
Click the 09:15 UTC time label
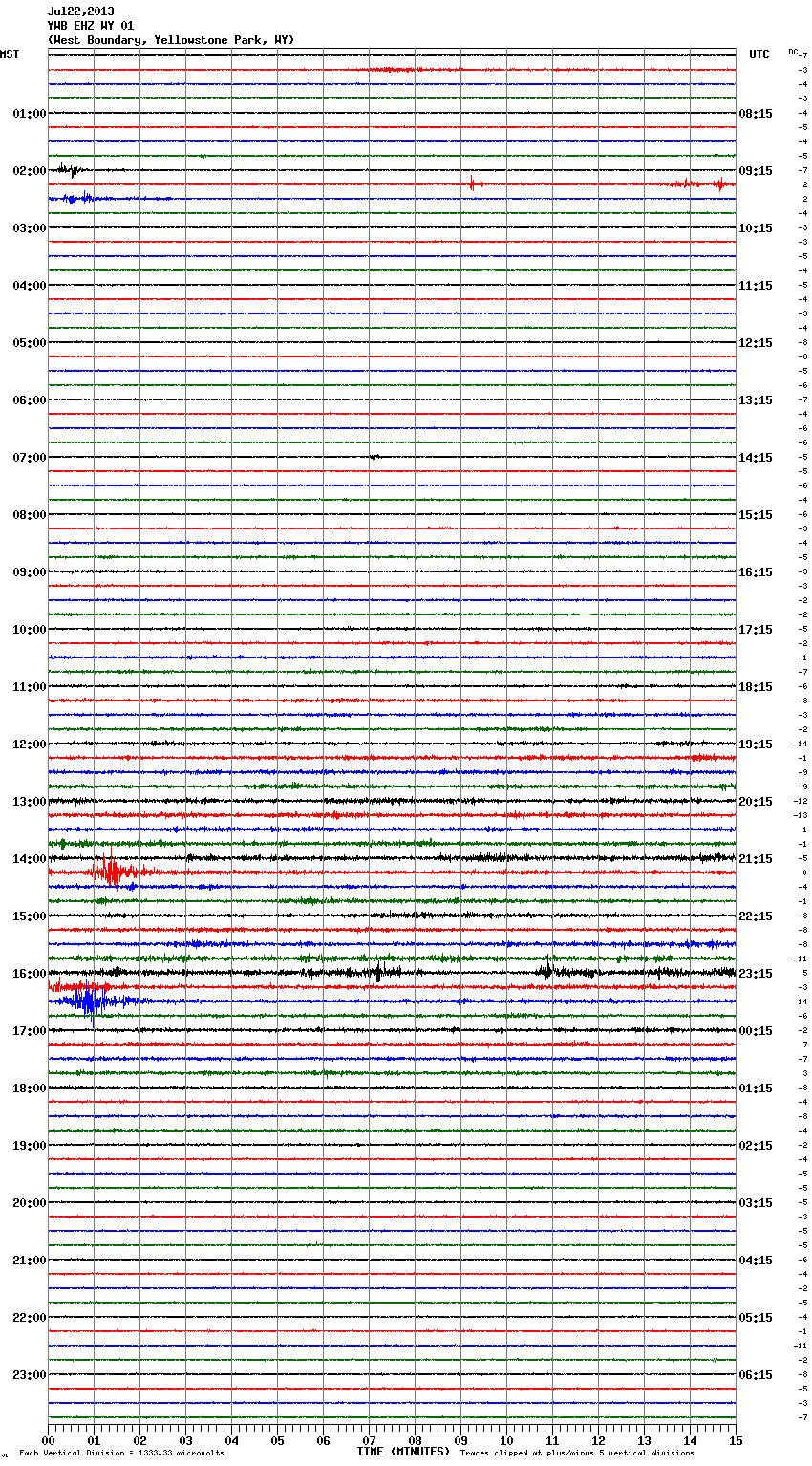(x=756, y=171)
